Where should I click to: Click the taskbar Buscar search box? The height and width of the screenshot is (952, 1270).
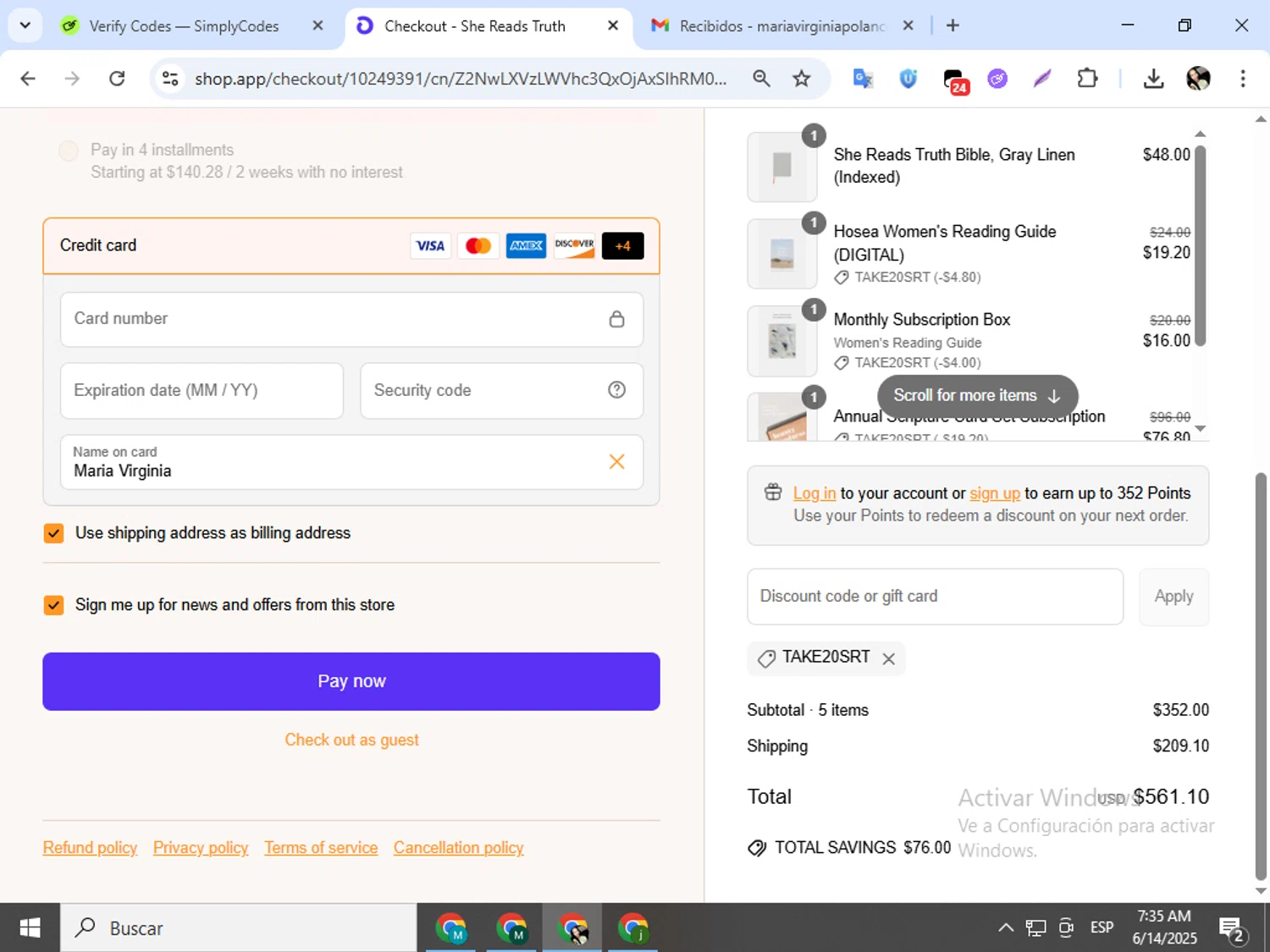[239, 928]
